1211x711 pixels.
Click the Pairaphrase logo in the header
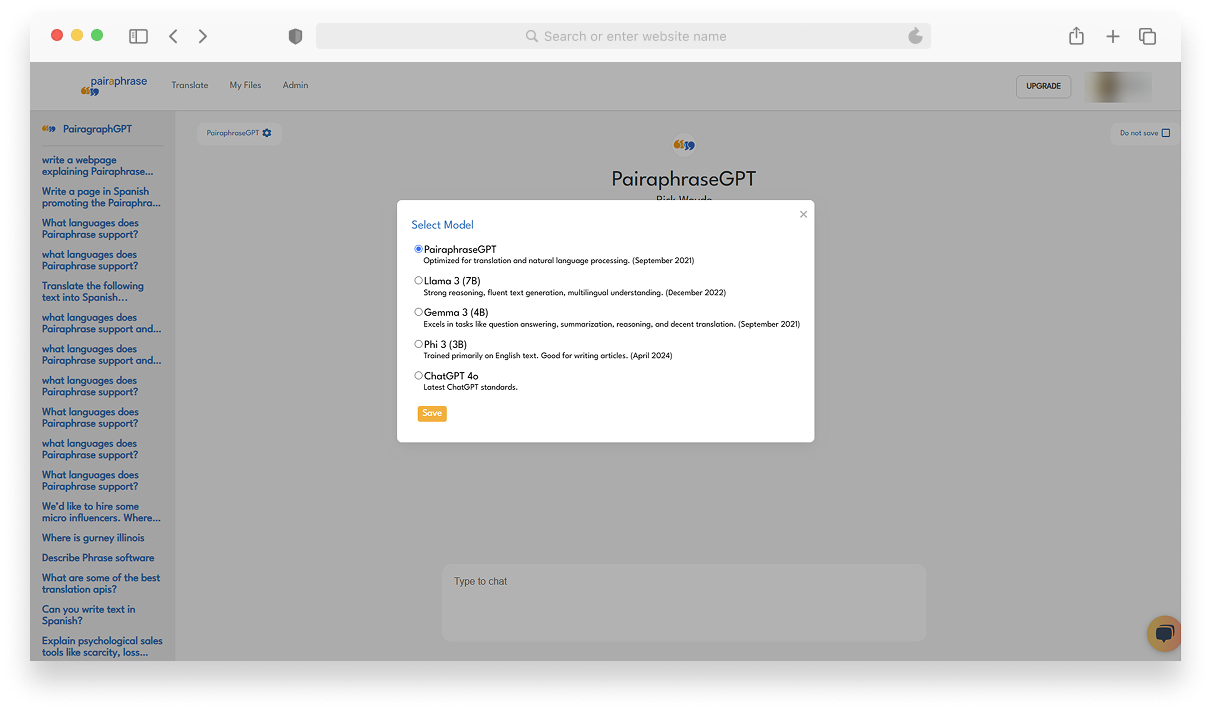pyautogui.click(x=114, y=86)
